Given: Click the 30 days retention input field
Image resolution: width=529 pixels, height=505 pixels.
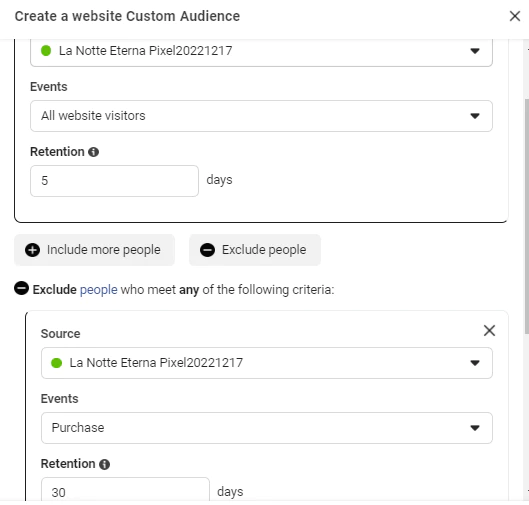Looking at the screenshot, I should coord(125,490).
